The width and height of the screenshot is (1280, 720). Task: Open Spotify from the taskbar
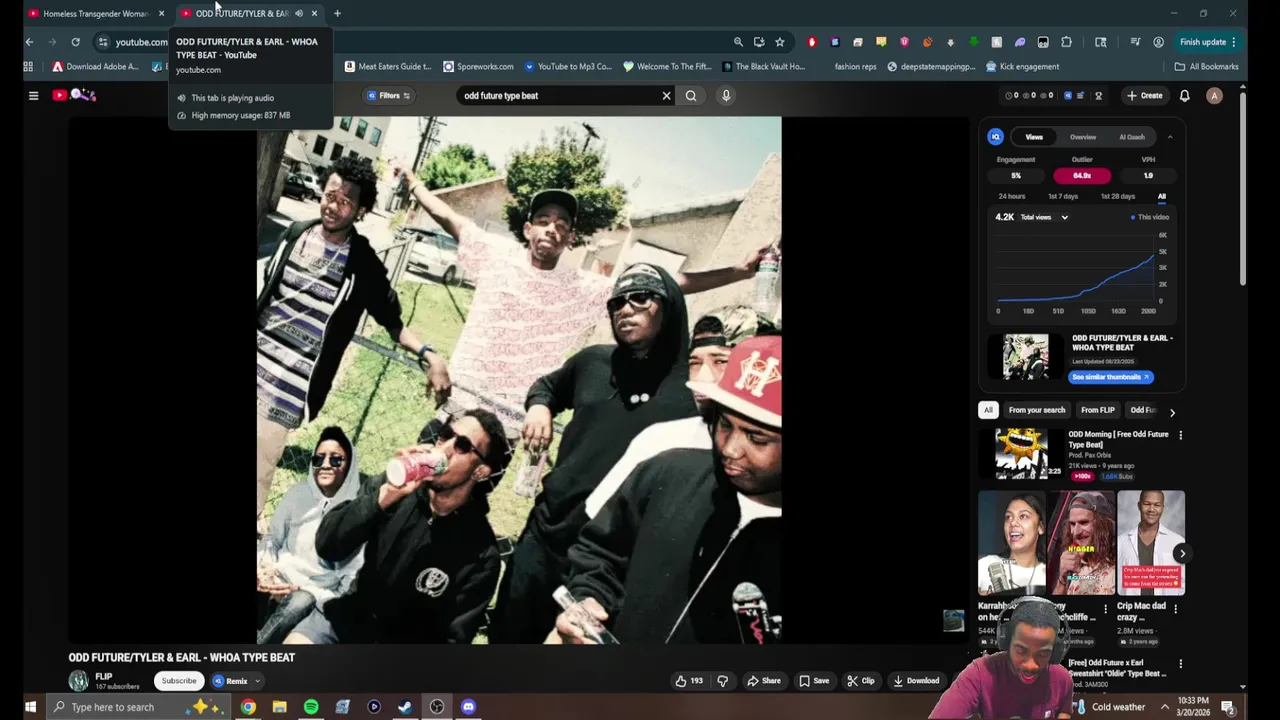[311, 707]
